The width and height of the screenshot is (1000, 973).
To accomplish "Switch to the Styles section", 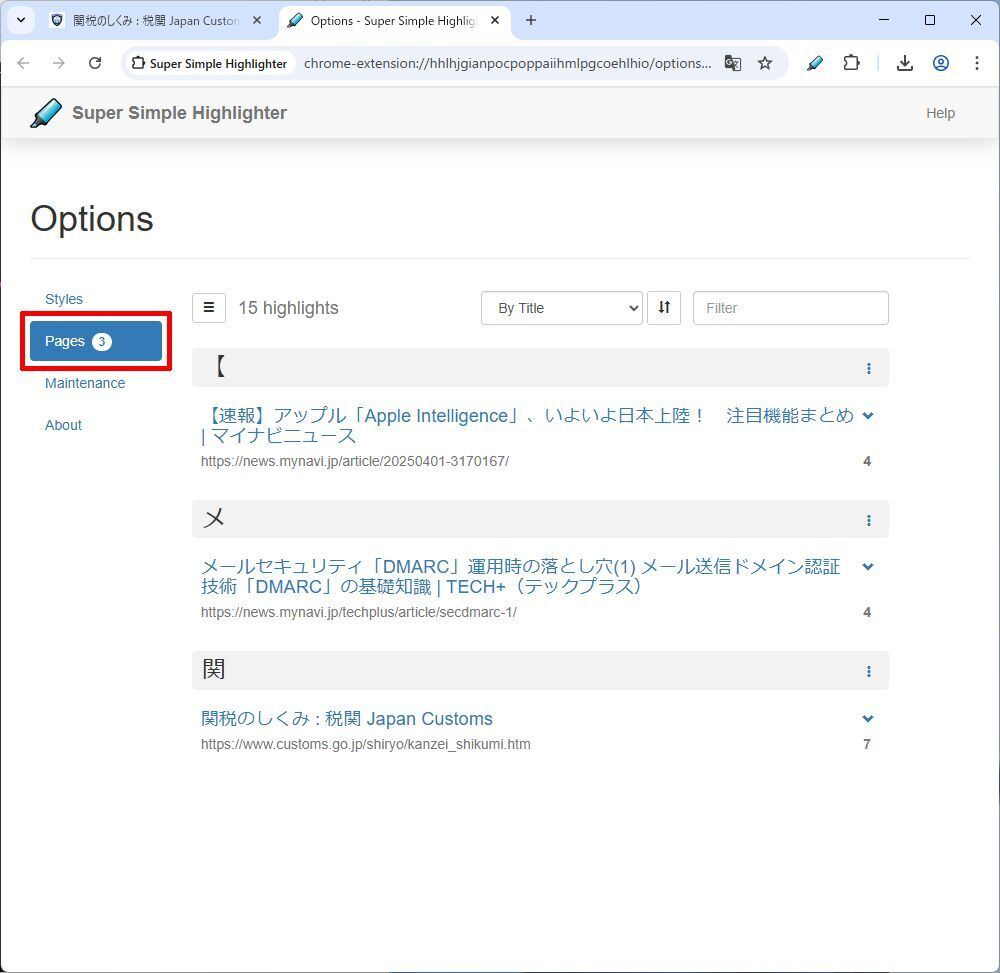I will [x=64, y=299].
